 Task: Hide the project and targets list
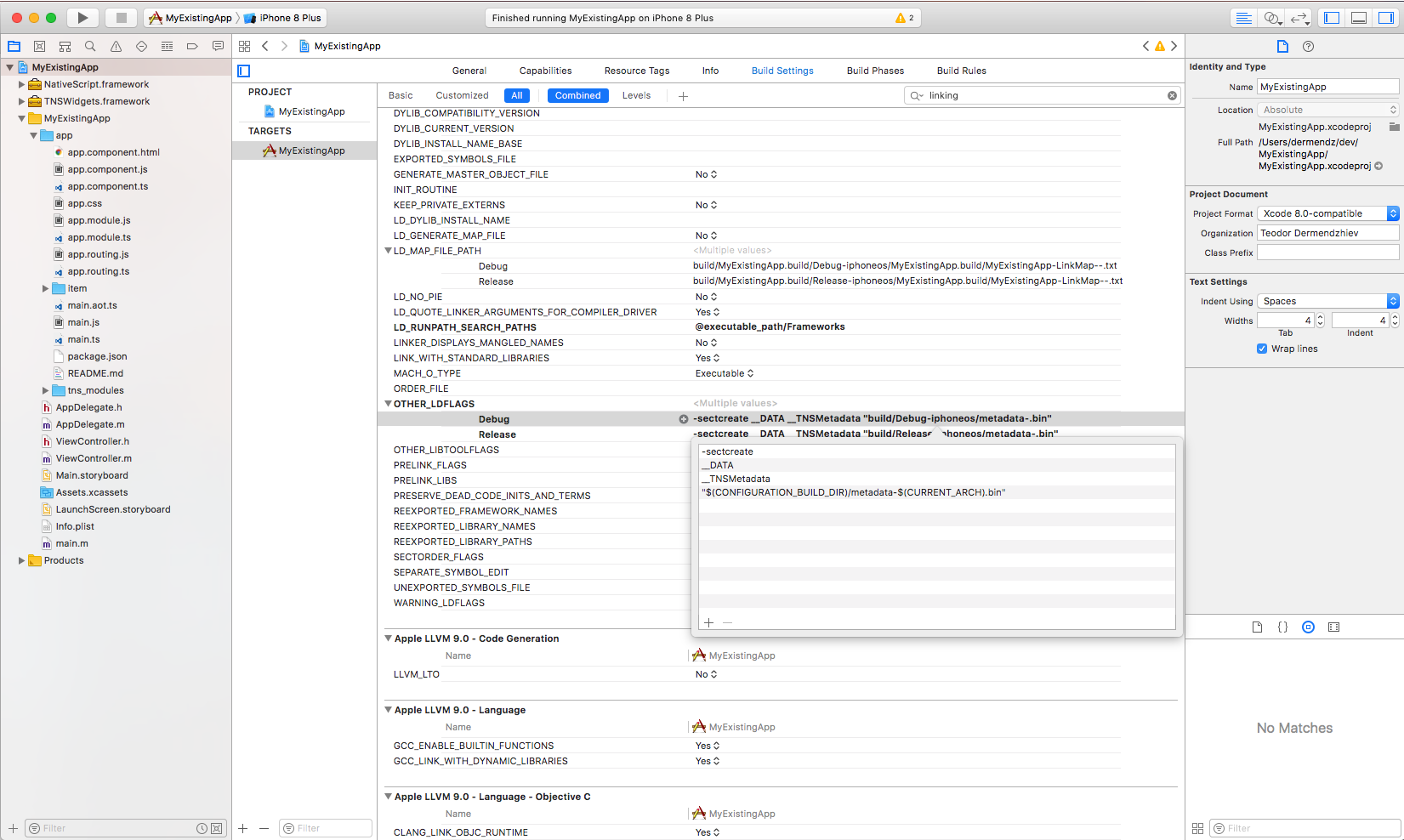244,71
